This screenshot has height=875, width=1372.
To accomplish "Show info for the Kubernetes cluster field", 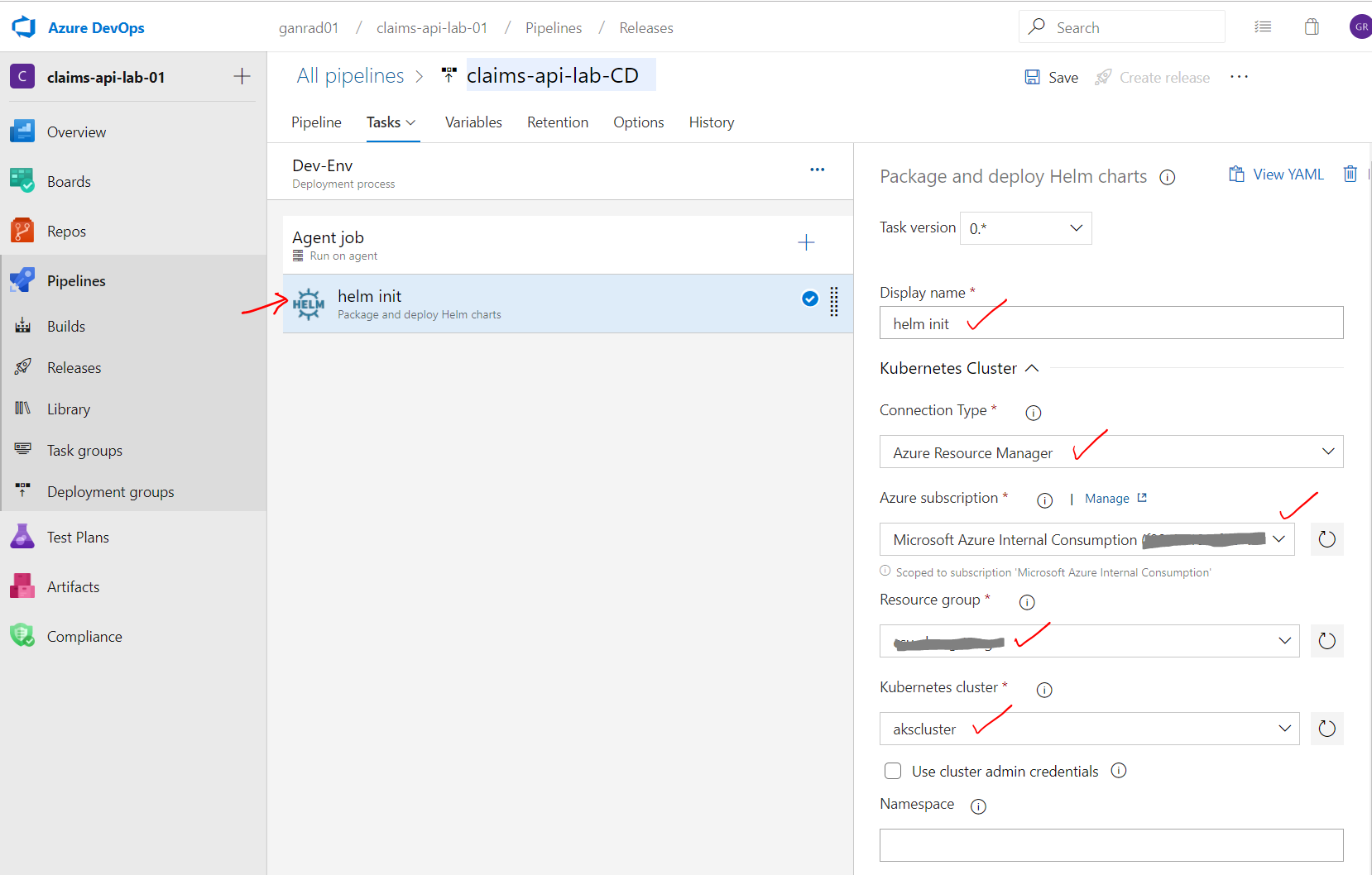I will point(1044,690).
